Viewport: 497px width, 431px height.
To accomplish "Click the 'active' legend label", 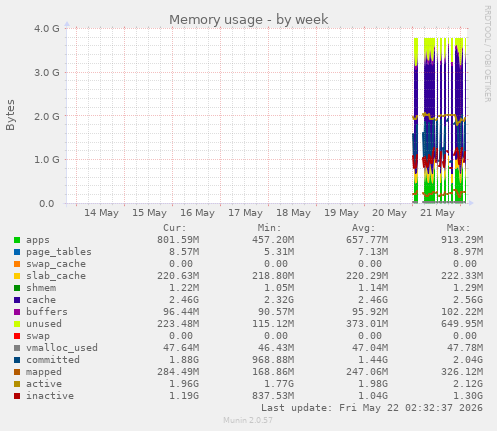I will click(x=44, y=384).
